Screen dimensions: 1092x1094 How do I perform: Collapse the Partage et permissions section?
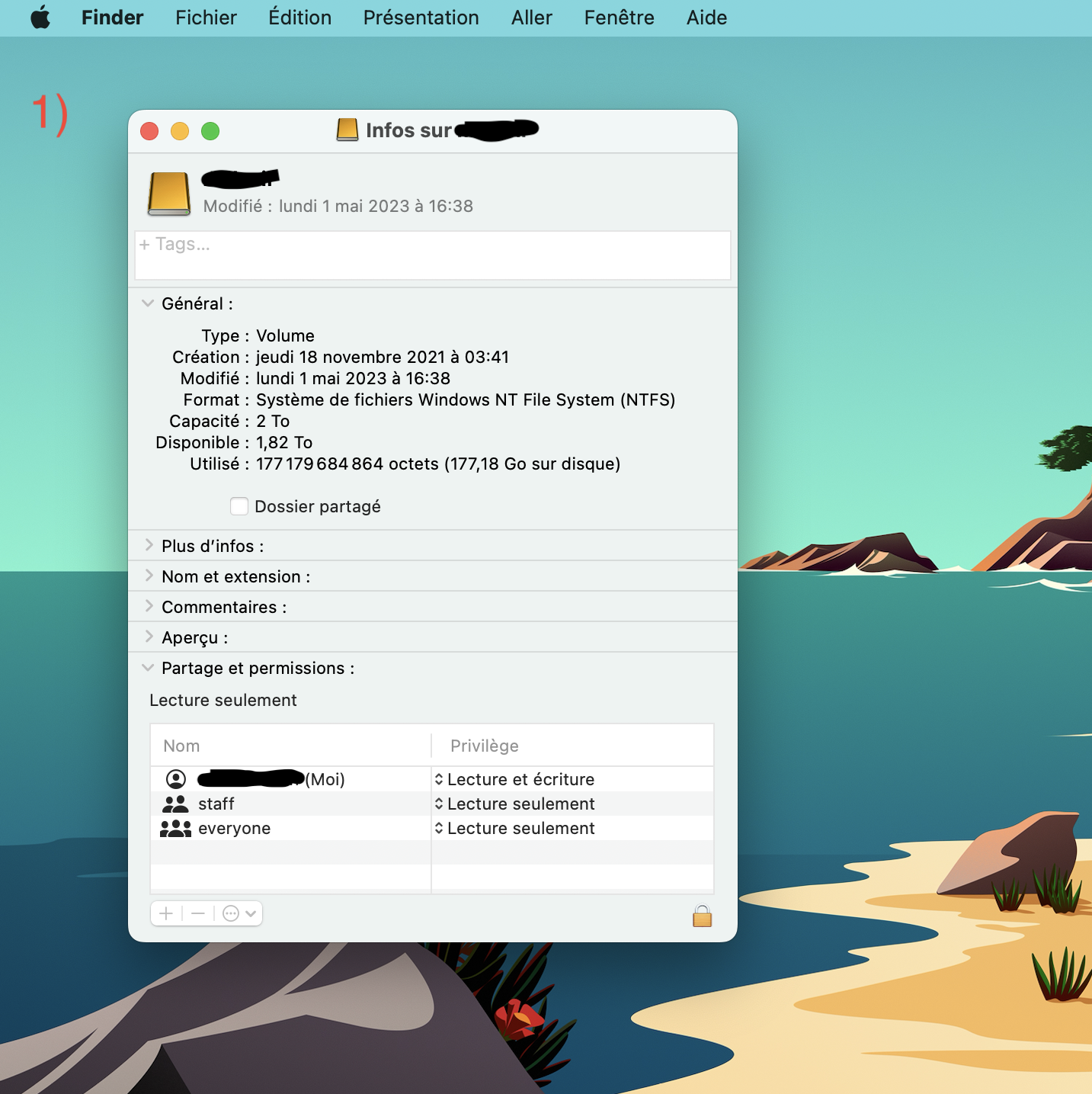click(x=148, y=668)
